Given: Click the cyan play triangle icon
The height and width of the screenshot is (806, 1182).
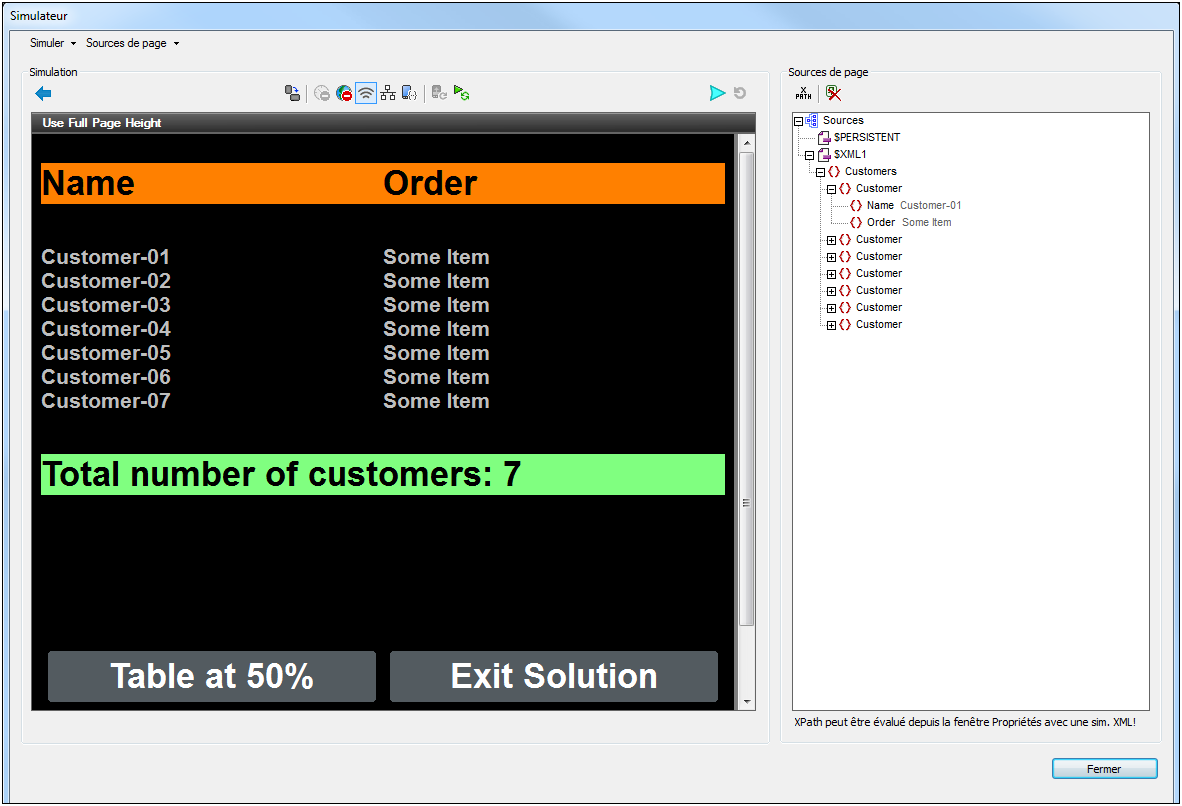Looking at the screenshot, I should (x=717, y=93).
